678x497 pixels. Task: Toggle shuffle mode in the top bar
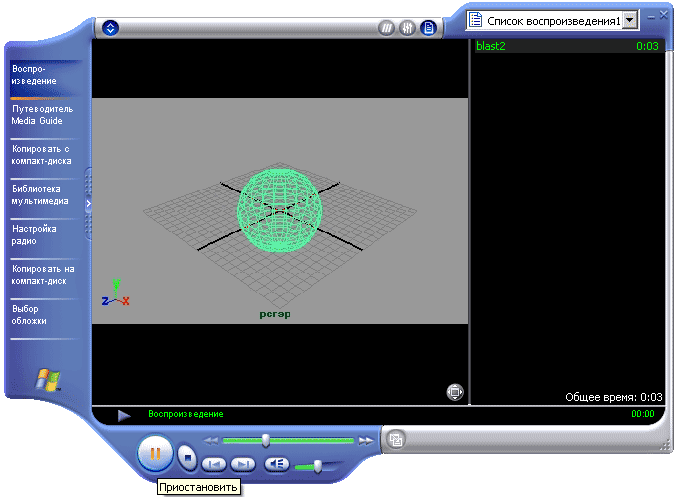point(388,27)
